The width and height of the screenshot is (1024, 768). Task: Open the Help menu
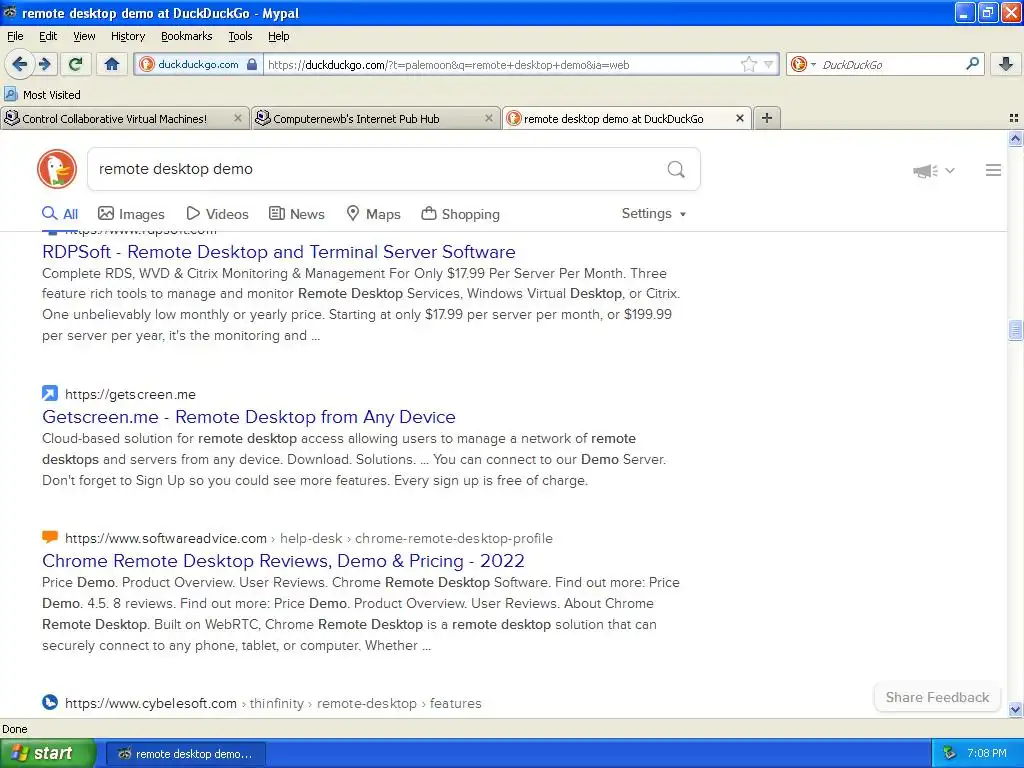point(278,36)
